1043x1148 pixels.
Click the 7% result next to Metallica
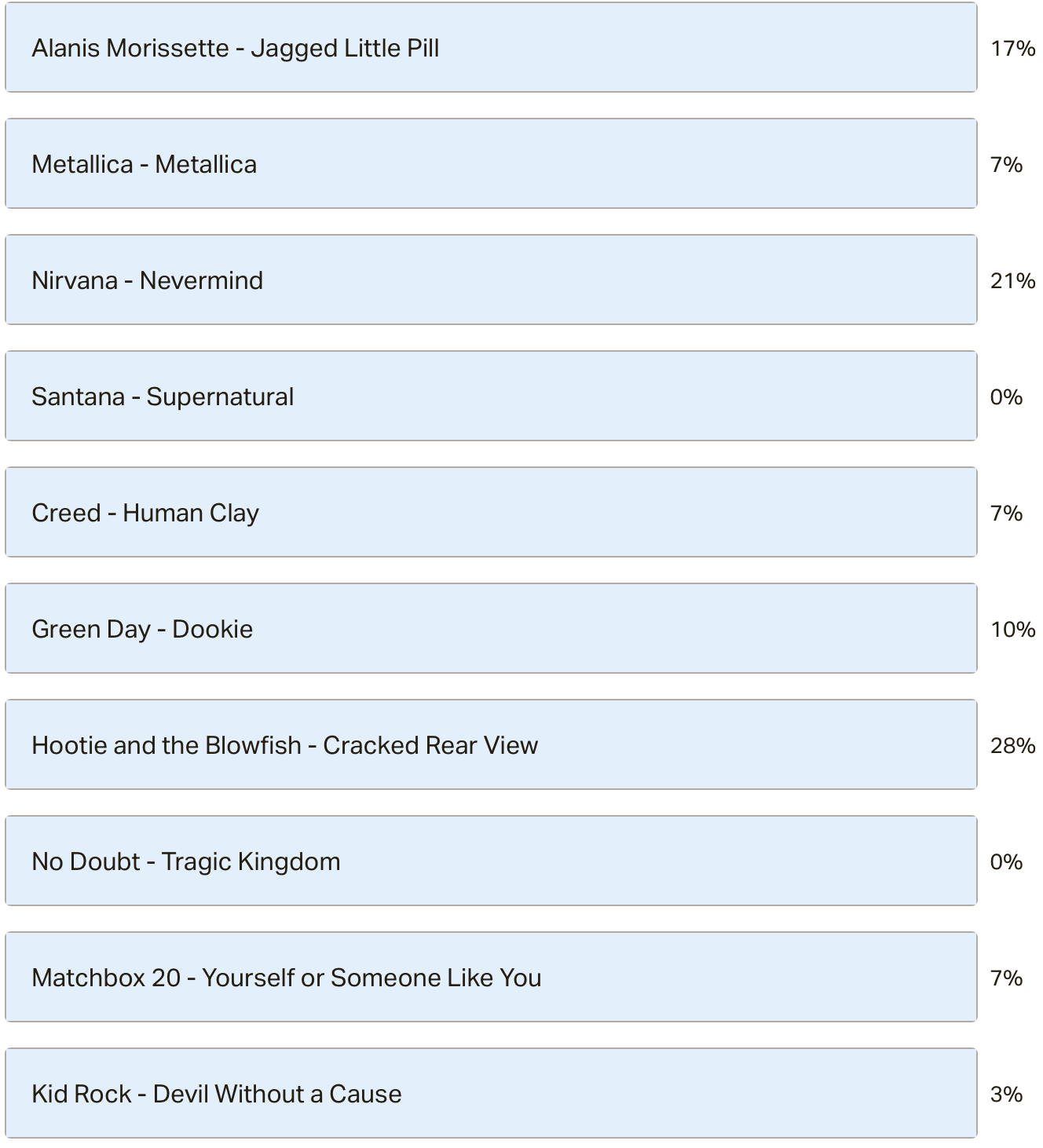1006,165
